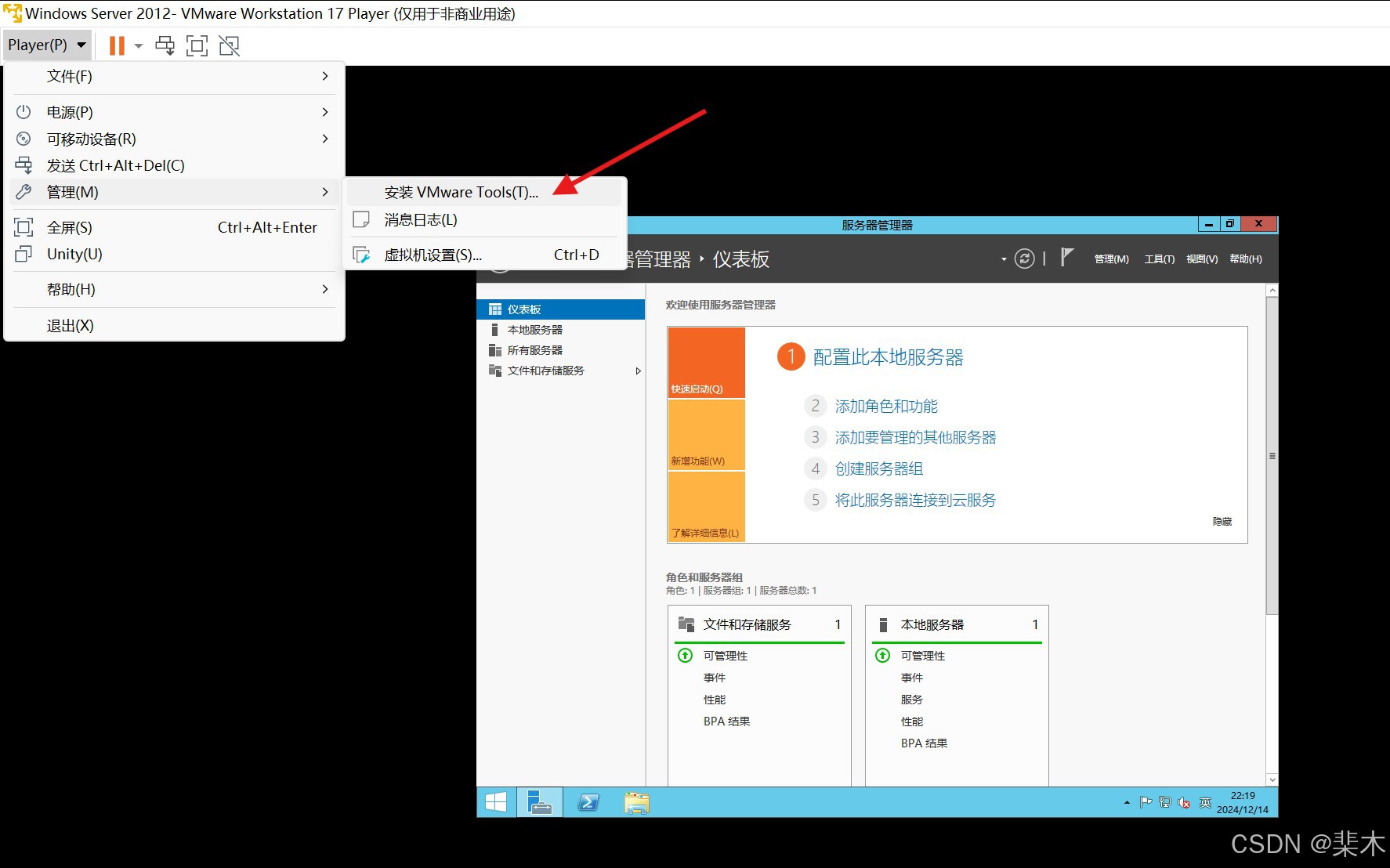Click the 添加要管理的其他服务器 link
Image resolution: width=1390 pixels, height=868 pixels.
point(915,437)
